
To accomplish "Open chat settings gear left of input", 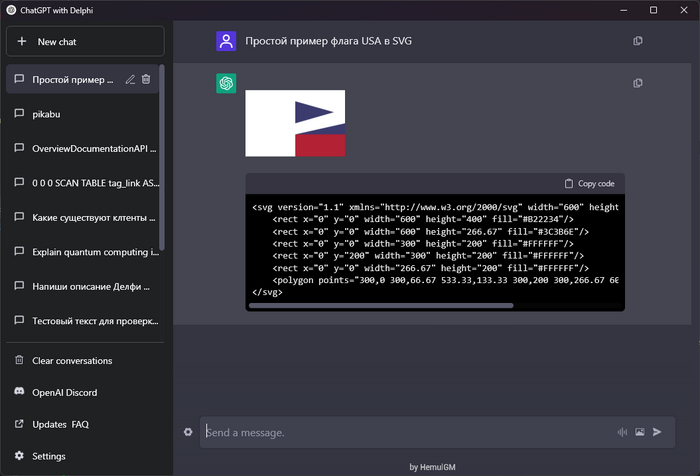I will click(x=187, y=432).
